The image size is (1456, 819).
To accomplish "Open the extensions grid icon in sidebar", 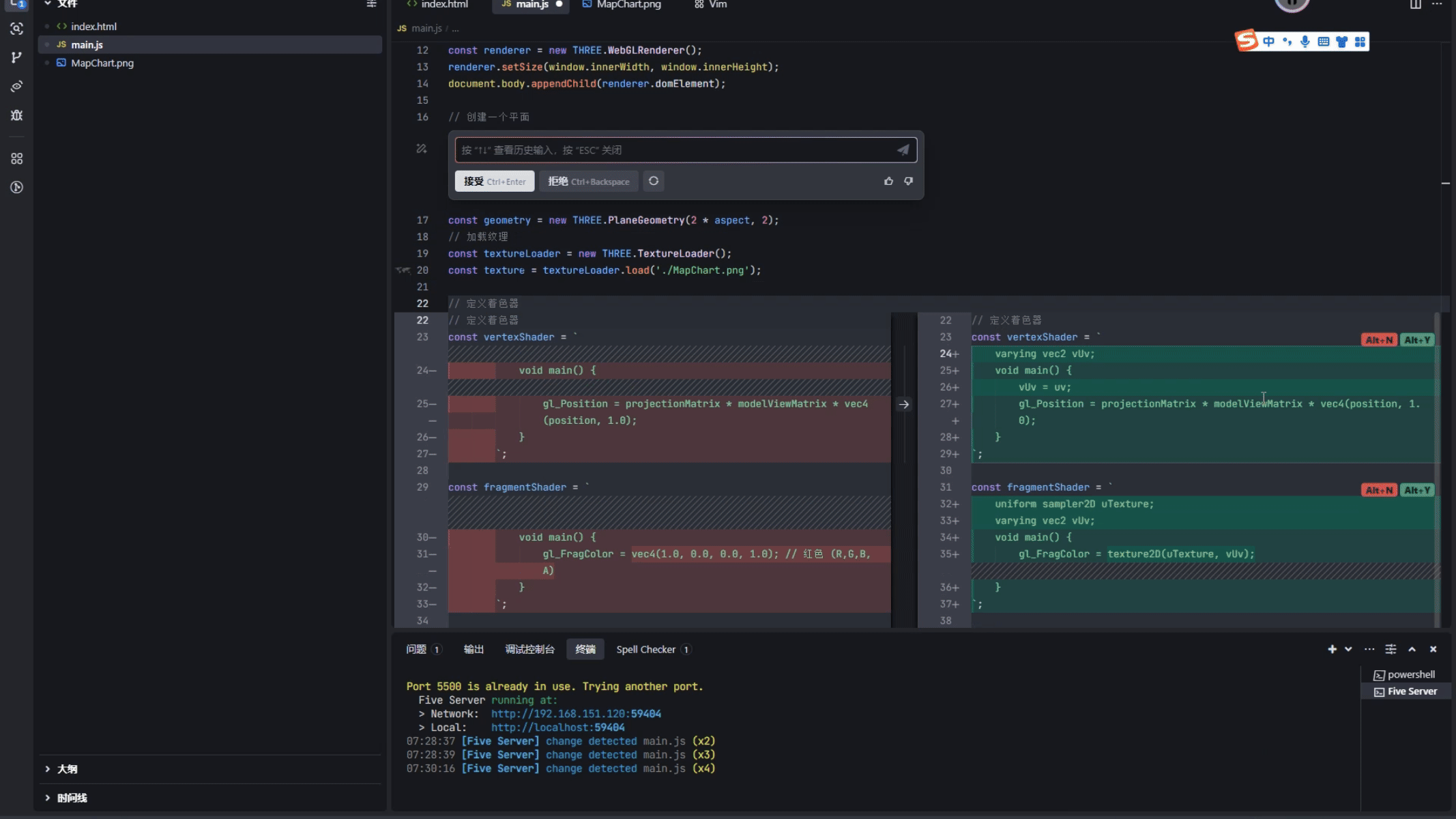I will tap(16, 158).
